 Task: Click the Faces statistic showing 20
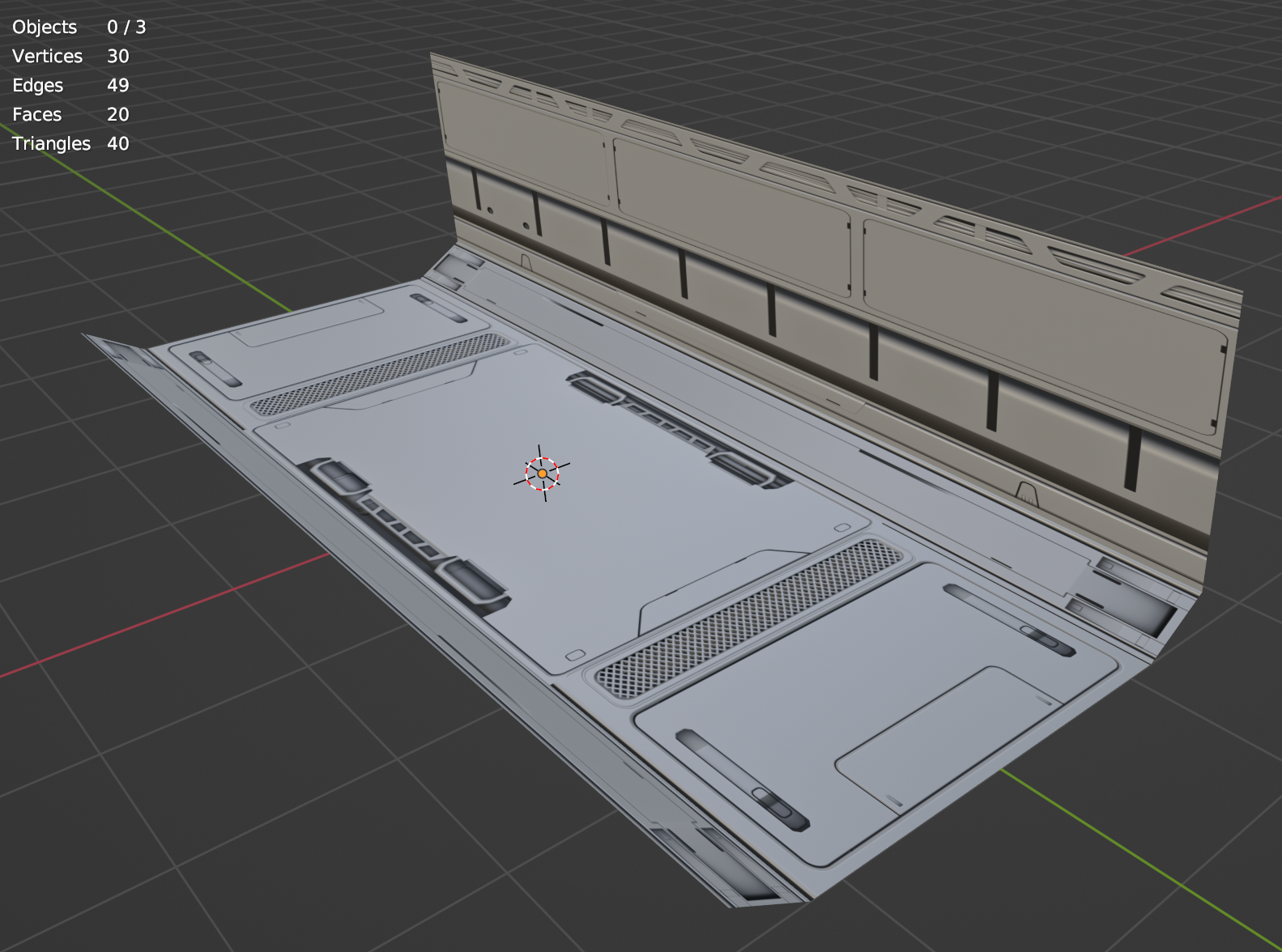[x=70, y=114]
